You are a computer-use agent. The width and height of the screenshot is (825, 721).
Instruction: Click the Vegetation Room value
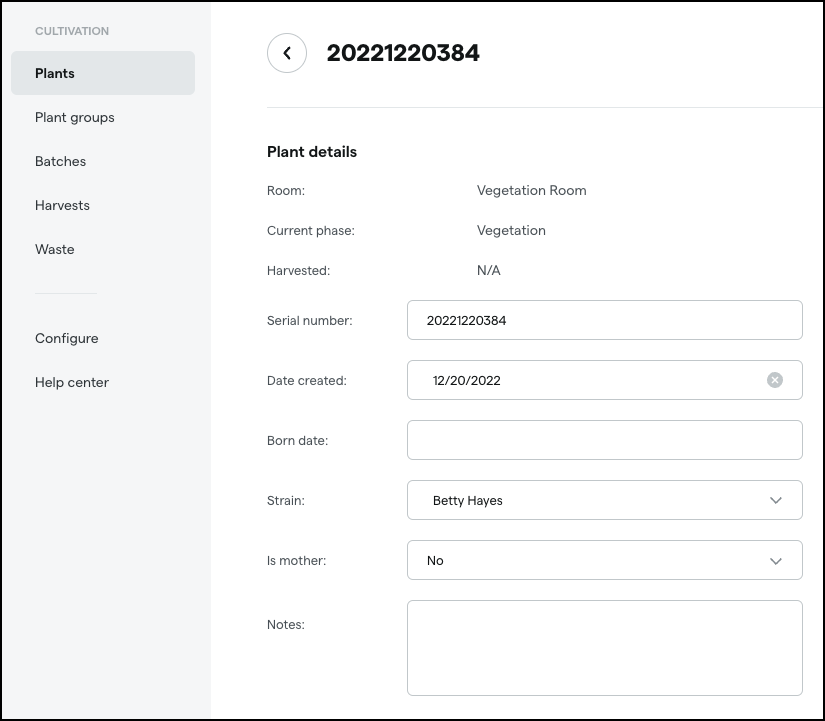[531, 191]
